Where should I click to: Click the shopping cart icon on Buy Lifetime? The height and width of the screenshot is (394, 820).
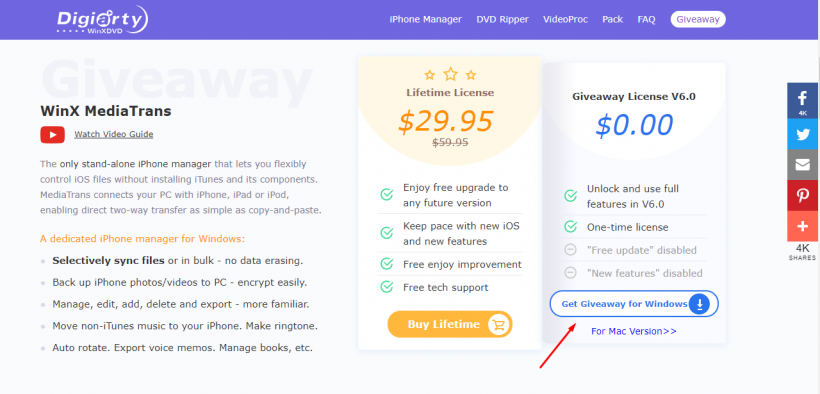pos(498,324)
